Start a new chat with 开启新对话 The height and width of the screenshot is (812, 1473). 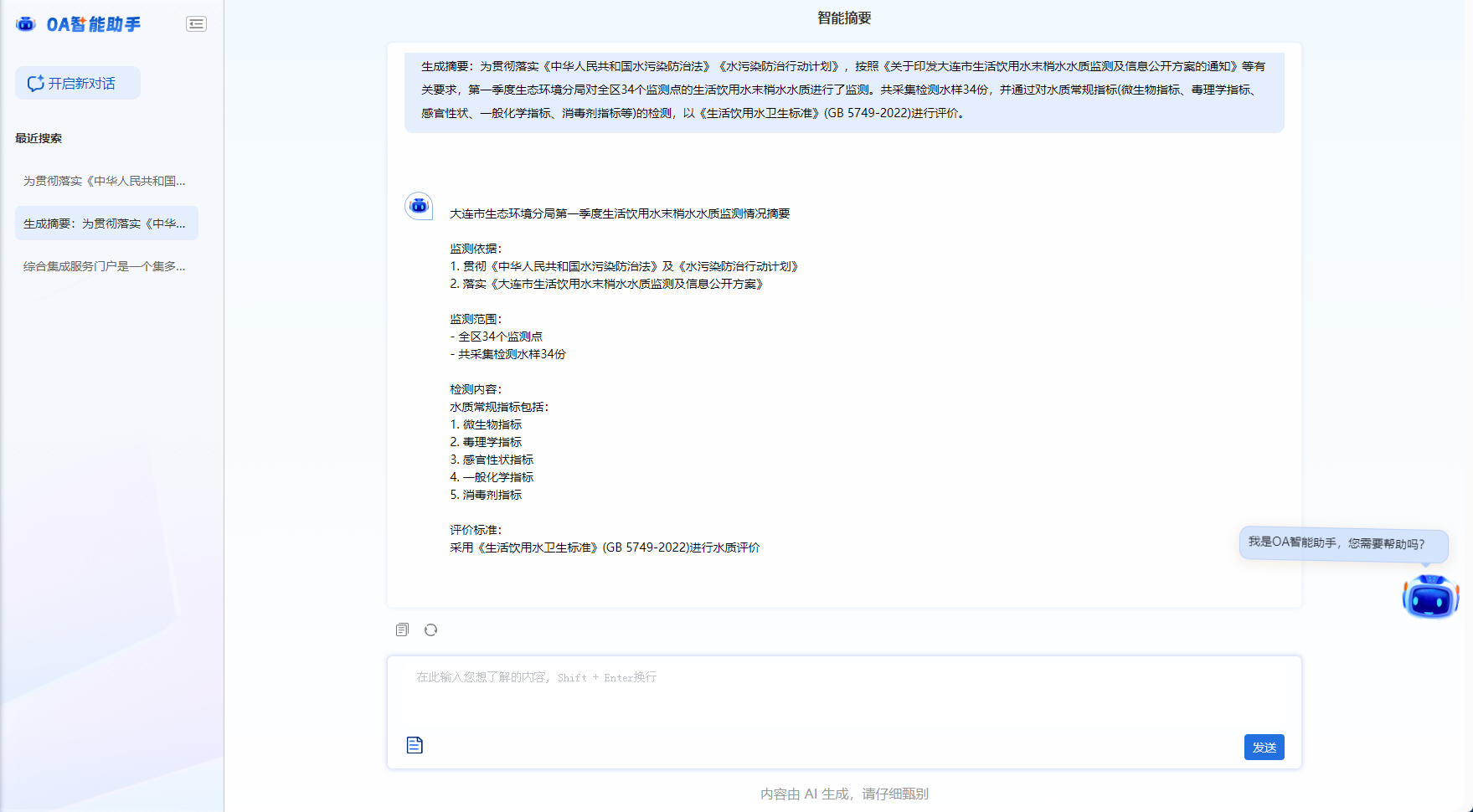(78, 83)
